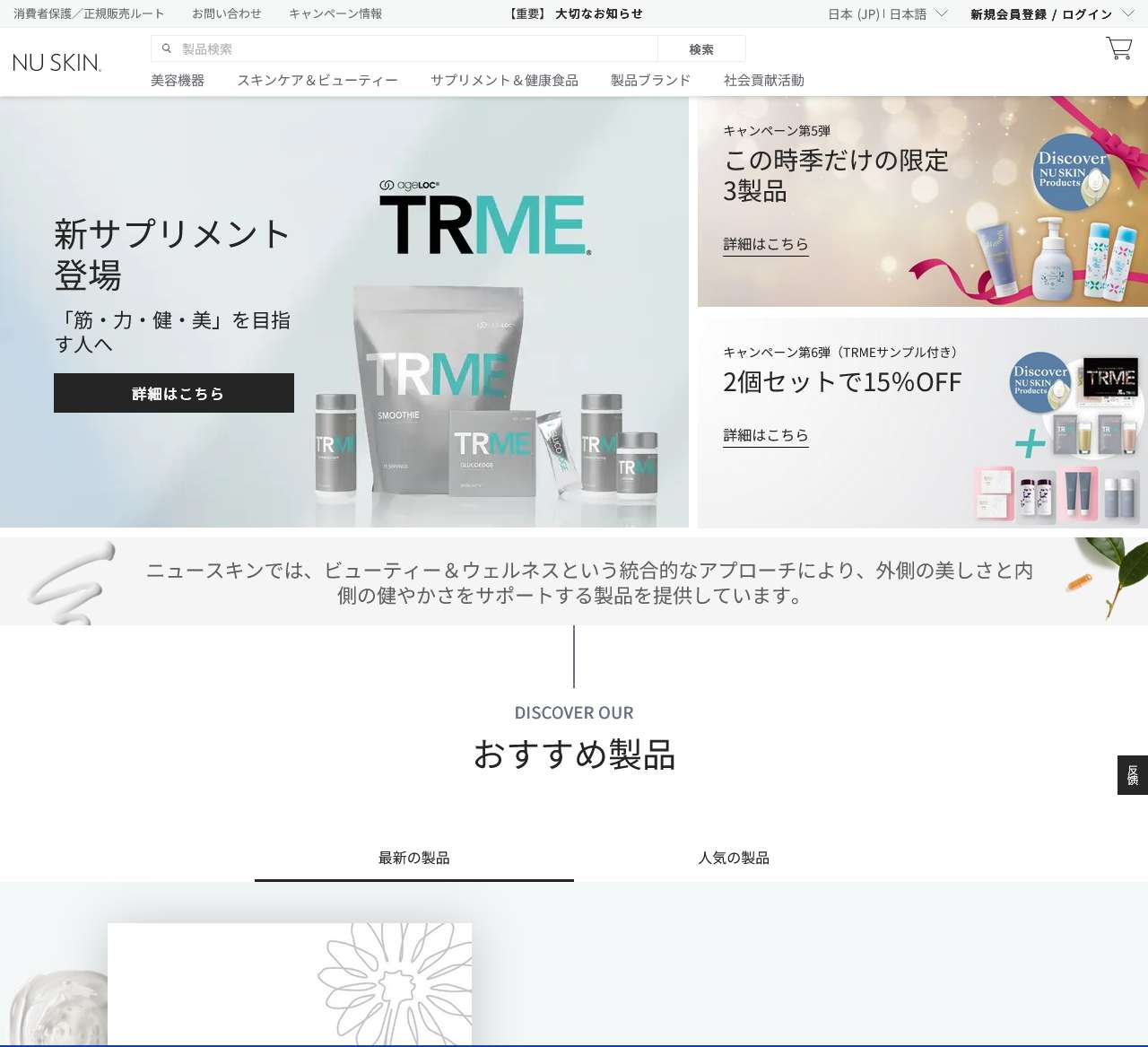
Task: Click the Discover NU SKIN badge in campaign 5 banner
Action: point(1073,172)
